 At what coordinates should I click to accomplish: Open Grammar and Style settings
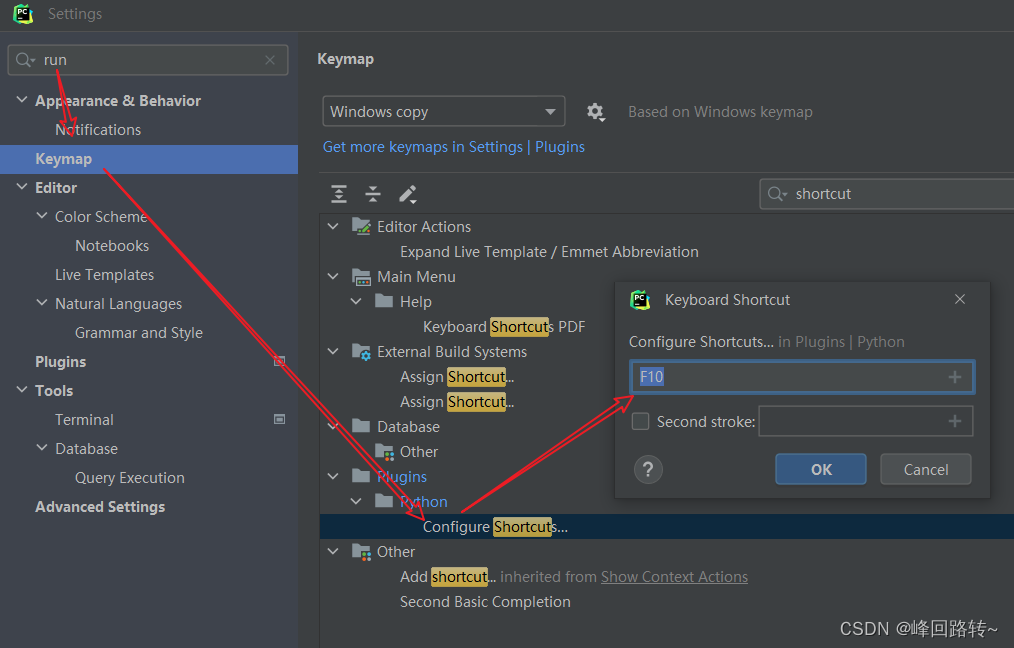[x=138, y=333]
